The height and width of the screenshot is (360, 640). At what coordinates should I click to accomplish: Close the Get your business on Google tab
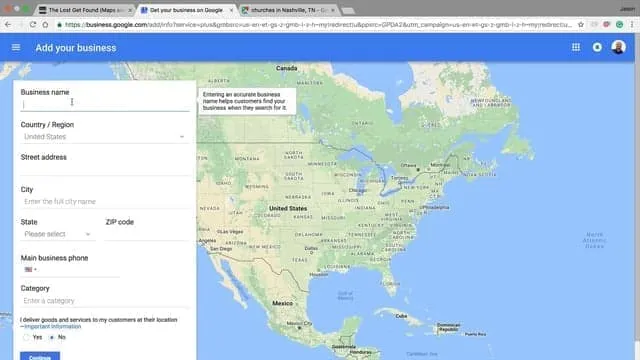pyautogui.click(x=231, y=10)
